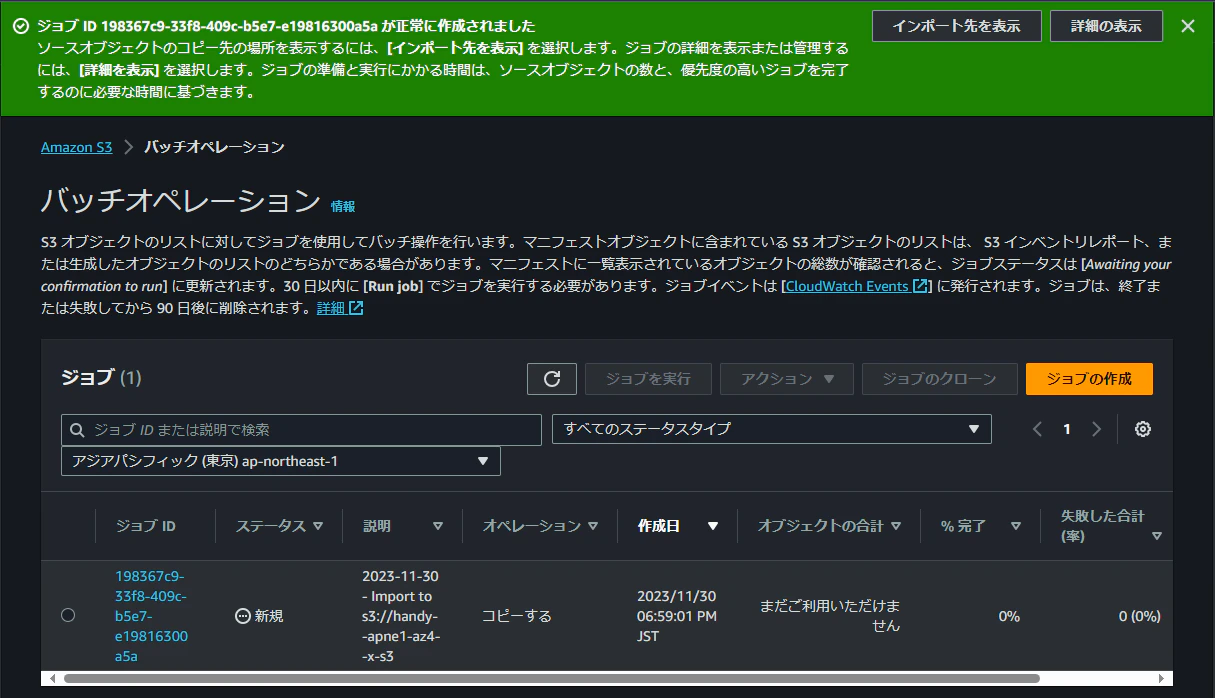Viewport: 1215px width, 698px height.
Task: Click the インポート先を表示 button
Action: coord(957,26)
